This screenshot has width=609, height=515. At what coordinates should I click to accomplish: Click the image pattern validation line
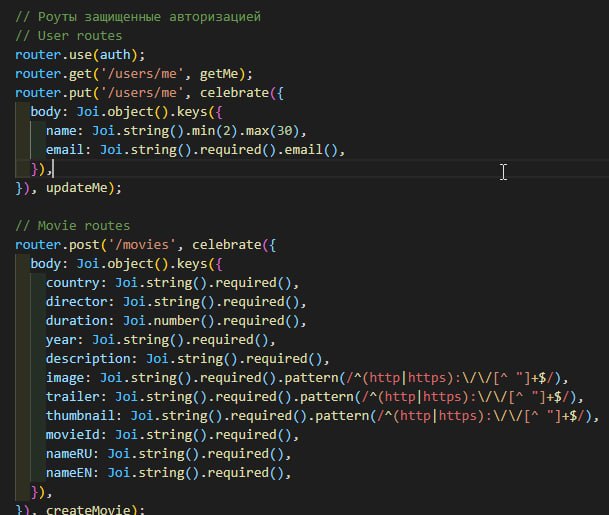307,378
